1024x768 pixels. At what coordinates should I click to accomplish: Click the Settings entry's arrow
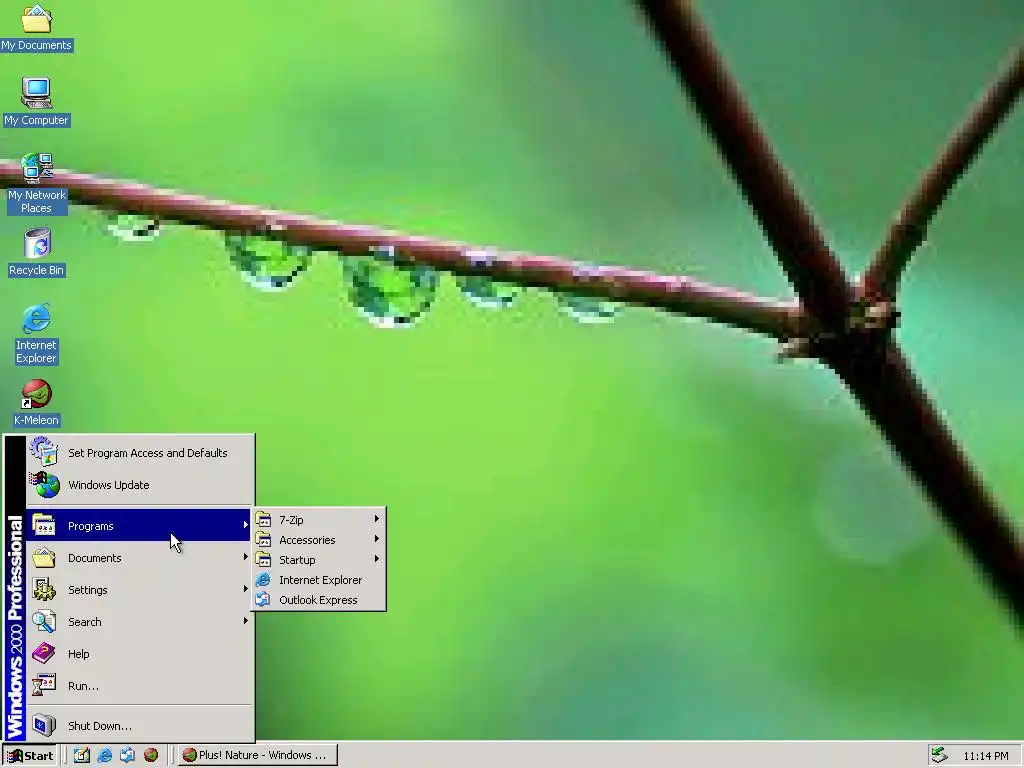point(245,589)
